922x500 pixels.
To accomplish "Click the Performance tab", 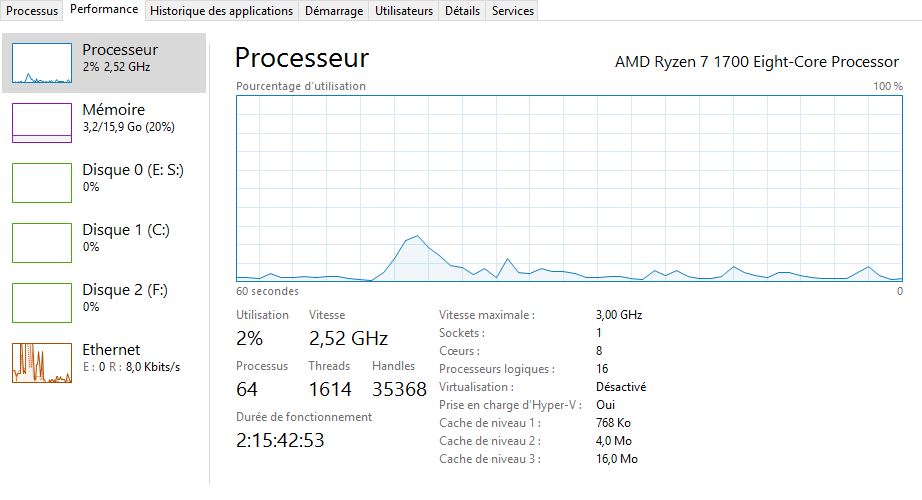I will point(104,9).
